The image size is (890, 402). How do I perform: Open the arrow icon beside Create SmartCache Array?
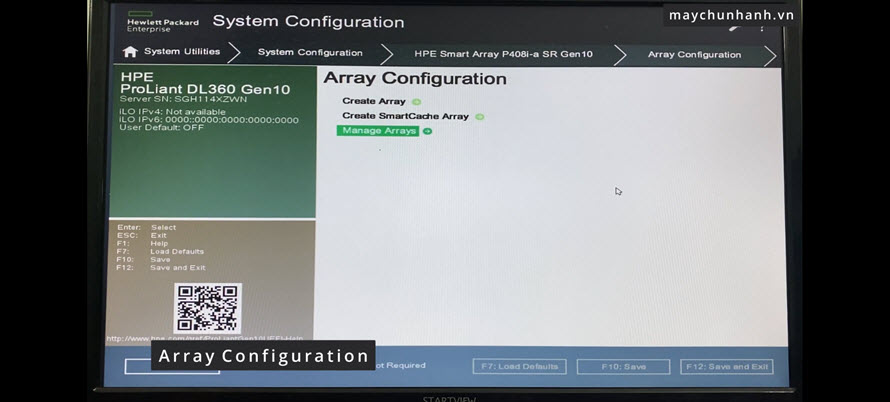[480, 116]
